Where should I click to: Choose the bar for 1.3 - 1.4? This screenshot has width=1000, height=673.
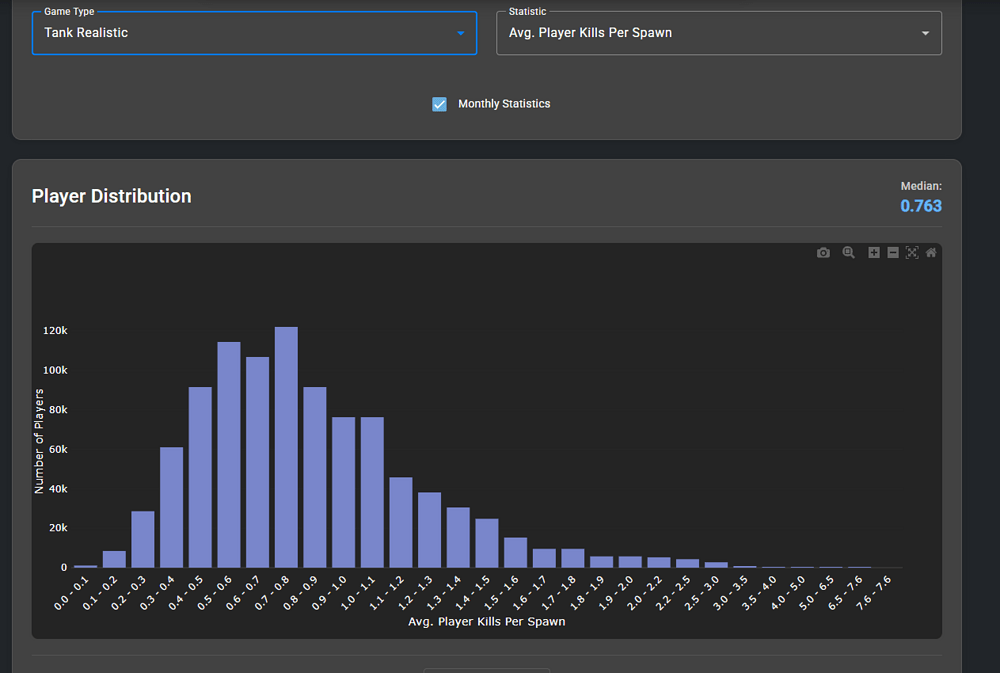click(x=459, y=537)
